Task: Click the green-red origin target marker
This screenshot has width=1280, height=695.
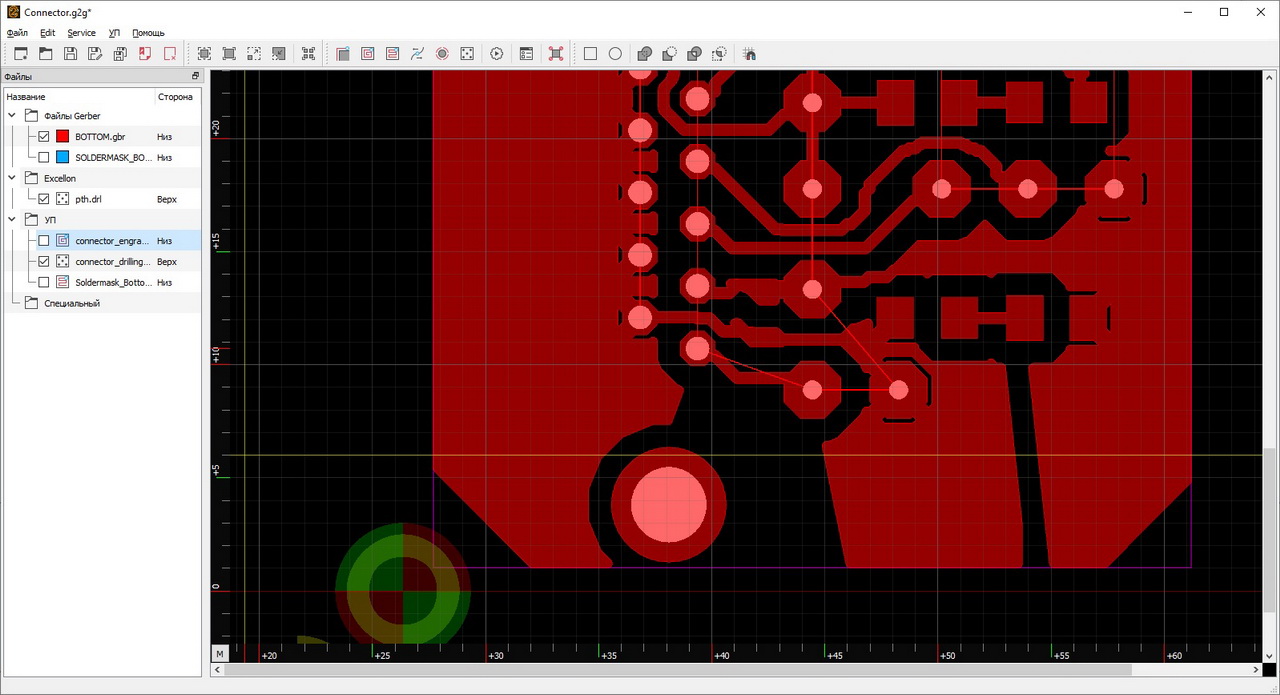Action: click(x=402, y=592)
